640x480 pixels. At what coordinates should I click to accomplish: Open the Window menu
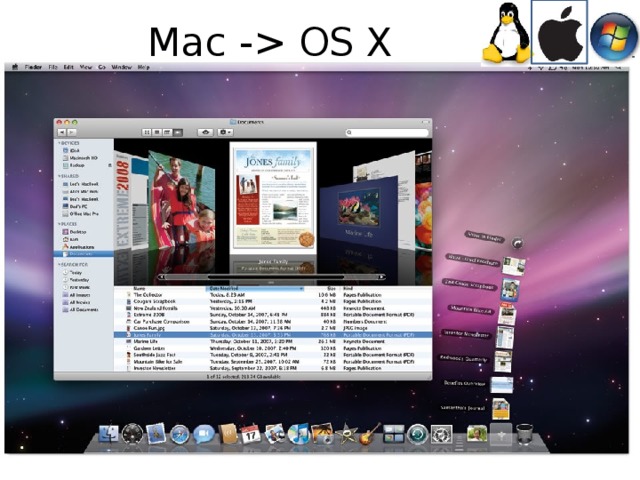pos(122,67)
